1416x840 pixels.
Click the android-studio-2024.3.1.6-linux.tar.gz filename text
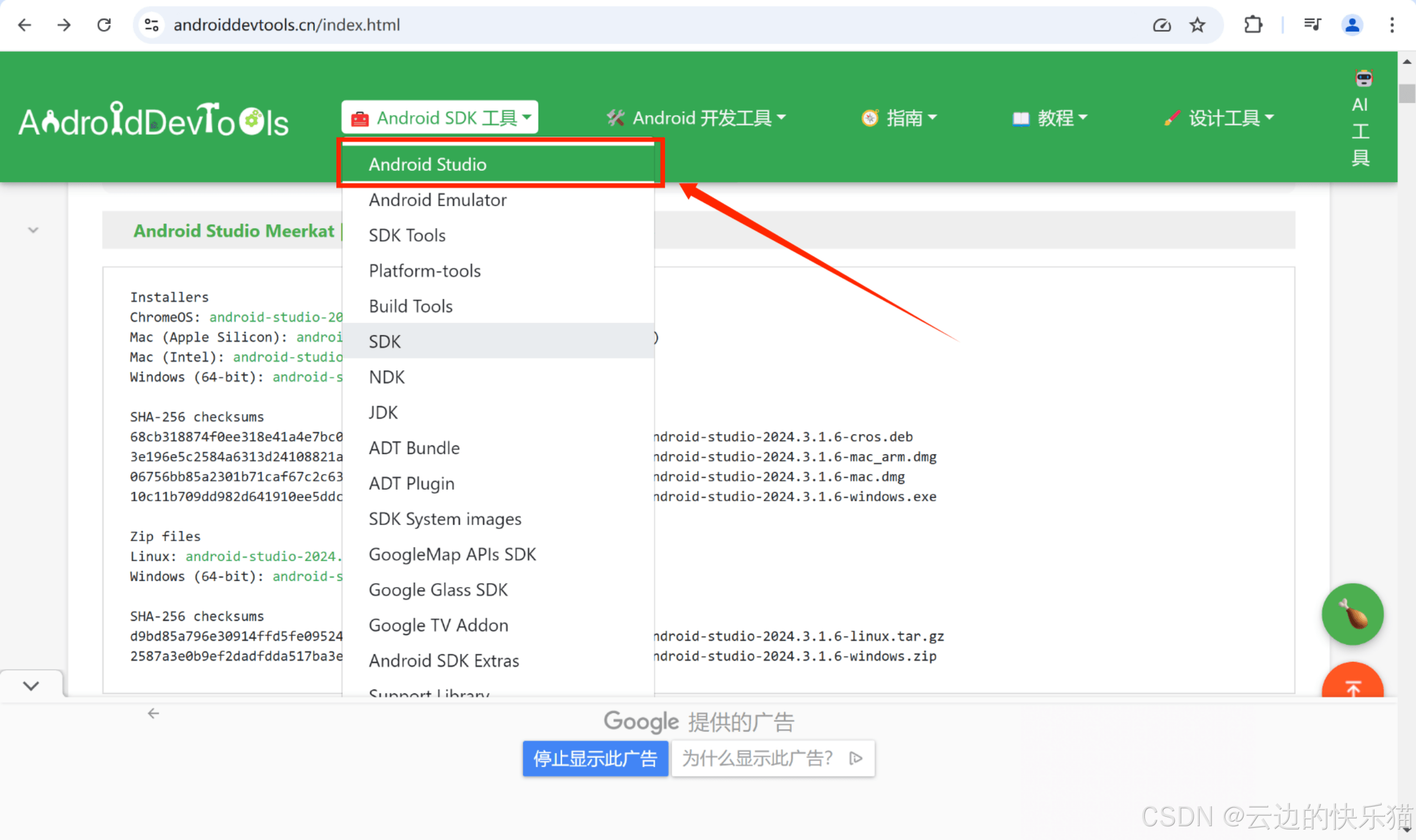[x=799, y=636]
